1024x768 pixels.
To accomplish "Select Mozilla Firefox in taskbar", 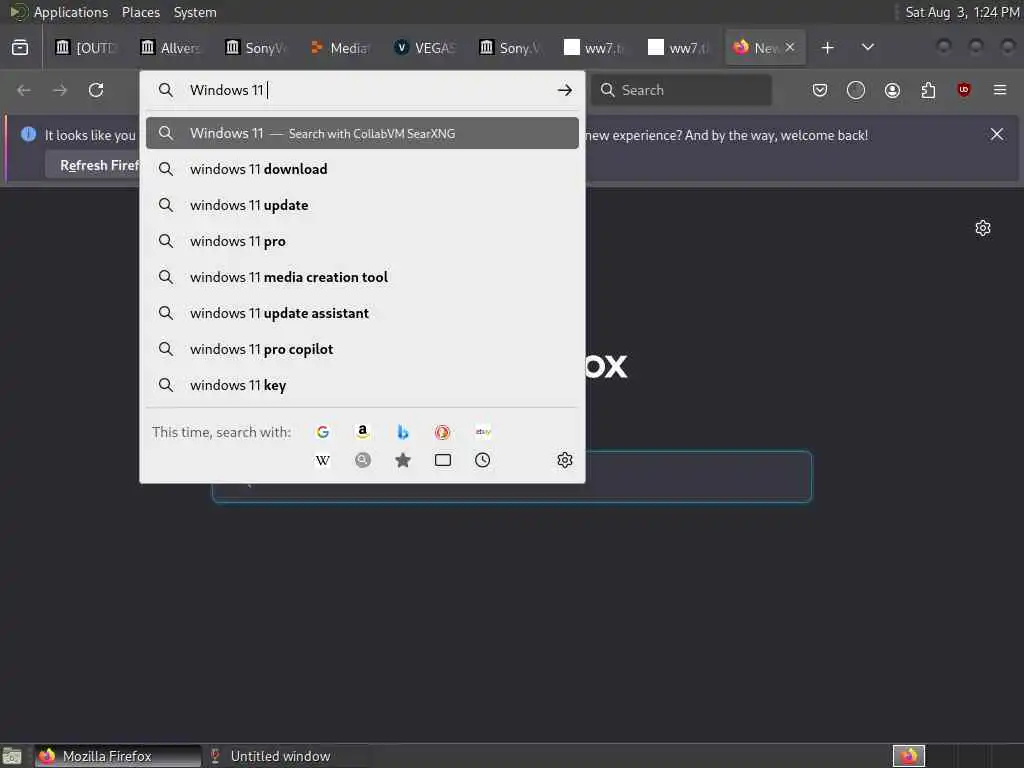I will pyautogui.click(x=118, y=756).
